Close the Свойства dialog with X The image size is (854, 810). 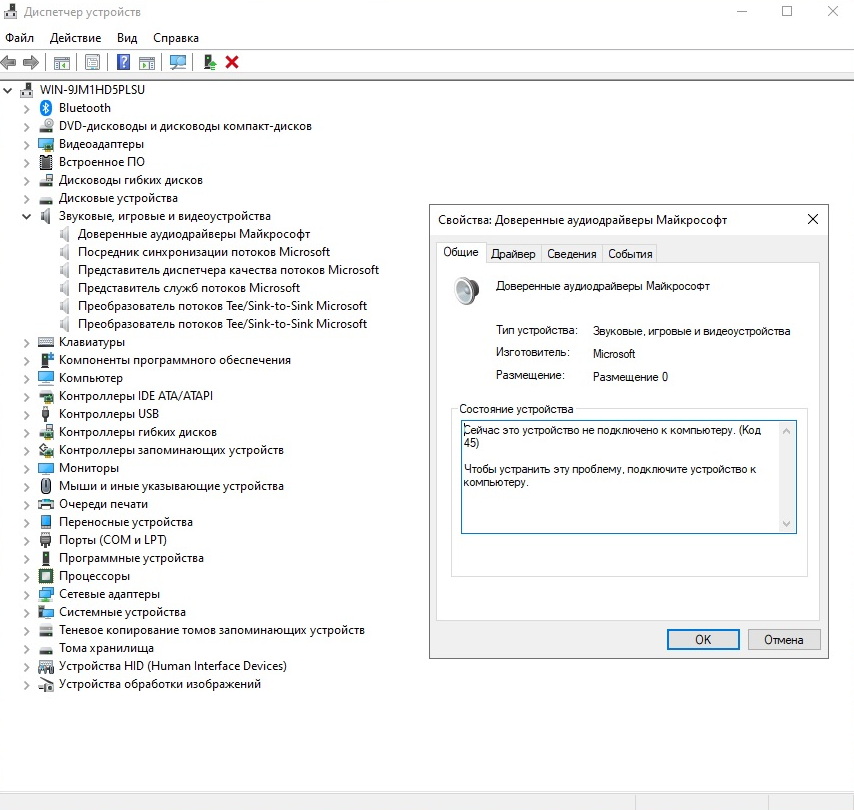(x=813, y=220)
